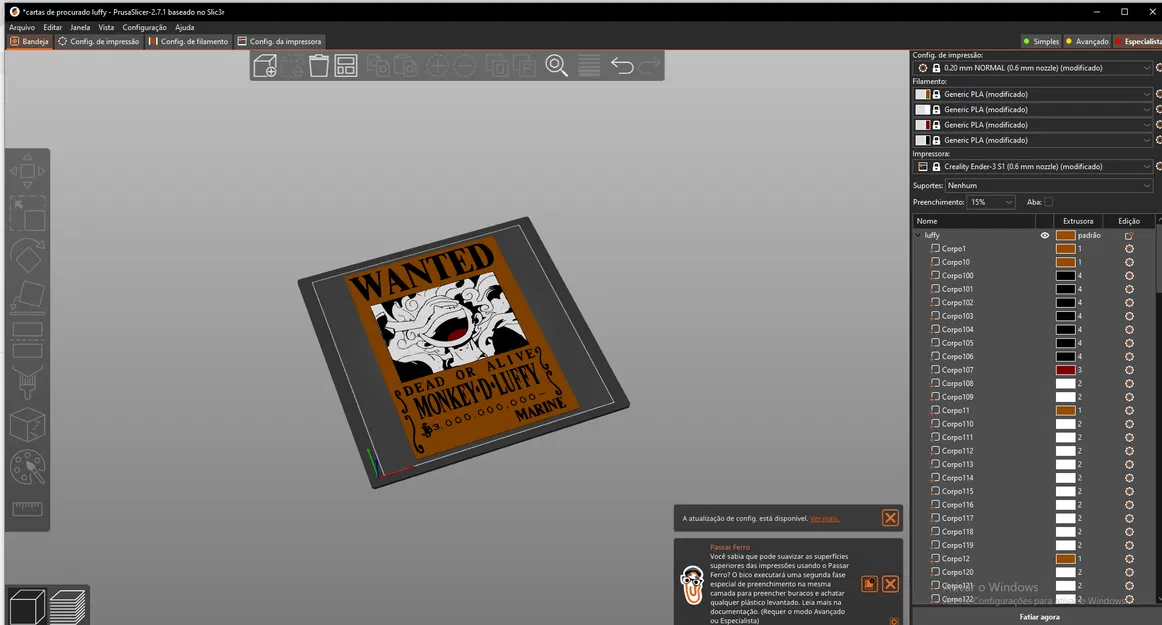Click the Split to parts icon
This screenshot has width=1162, height=625.
(524, 66)
